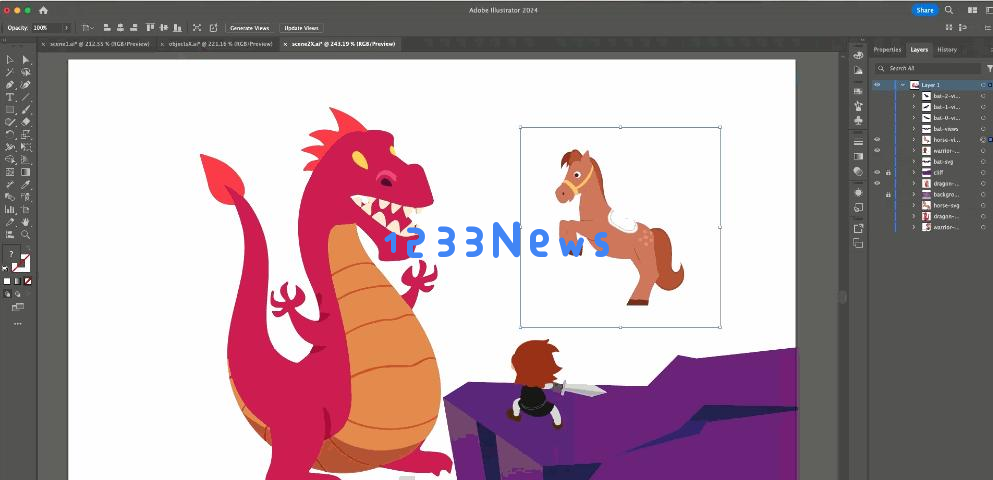The image size is (993, 480).
Task: Click the Update Views button
Action: click(301, 28)
